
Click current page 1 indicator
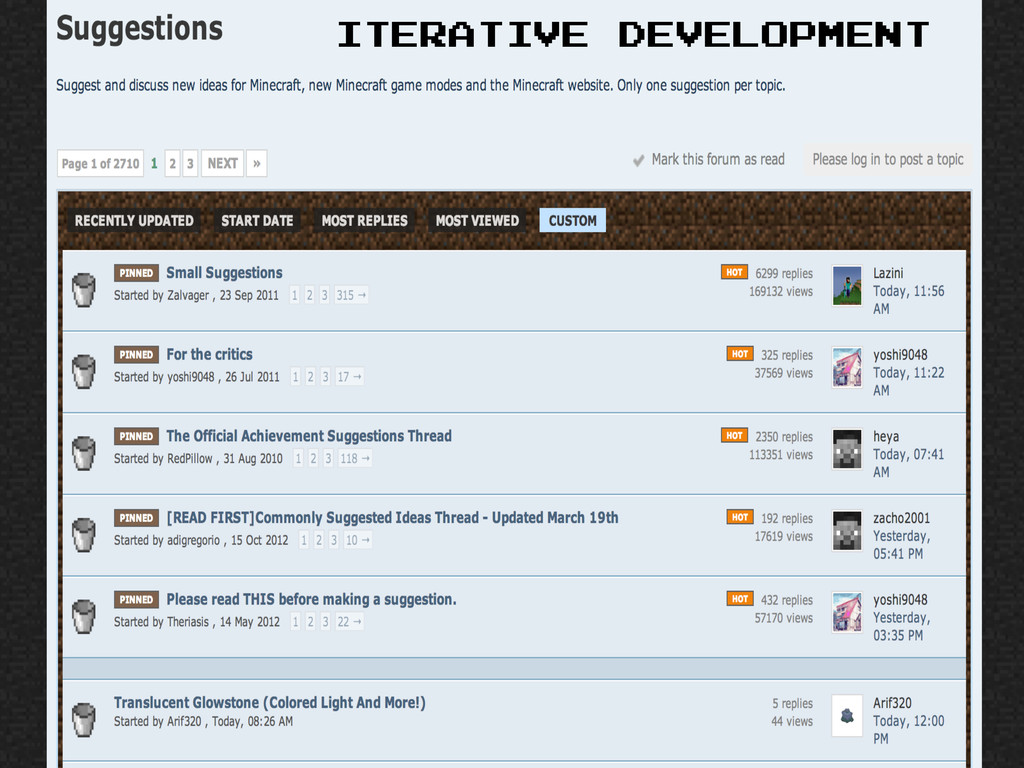click(x=154, y=163)
